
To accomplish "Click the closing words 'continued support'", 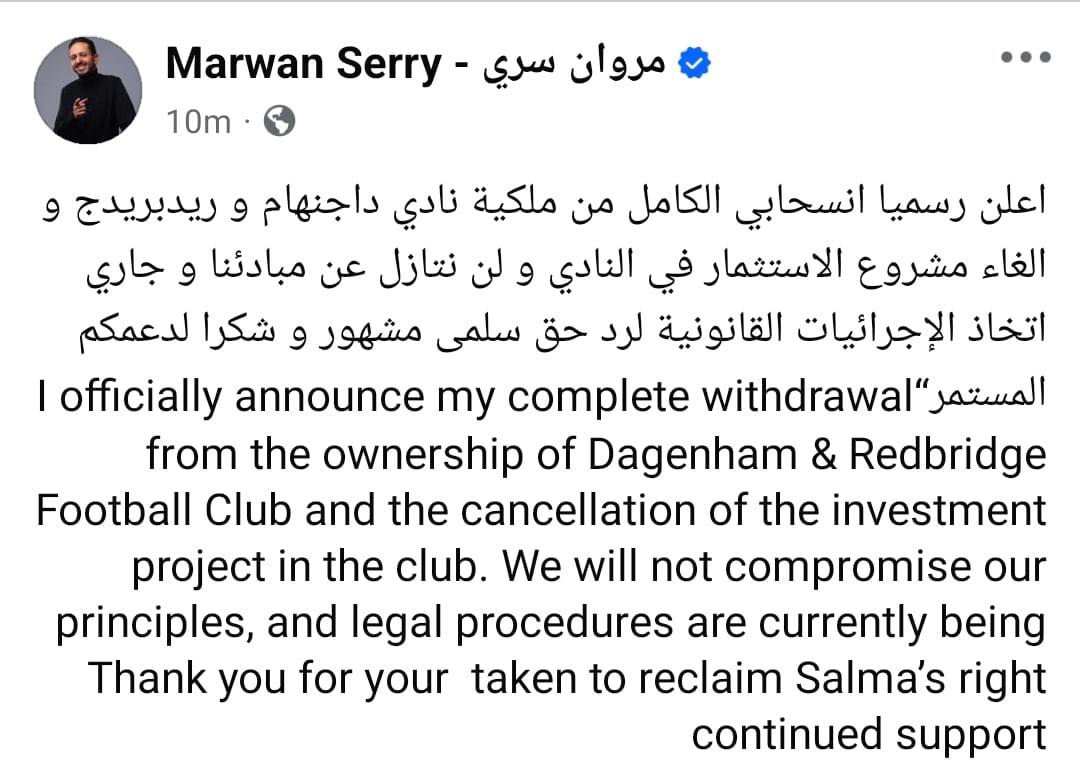I will 869,736.
